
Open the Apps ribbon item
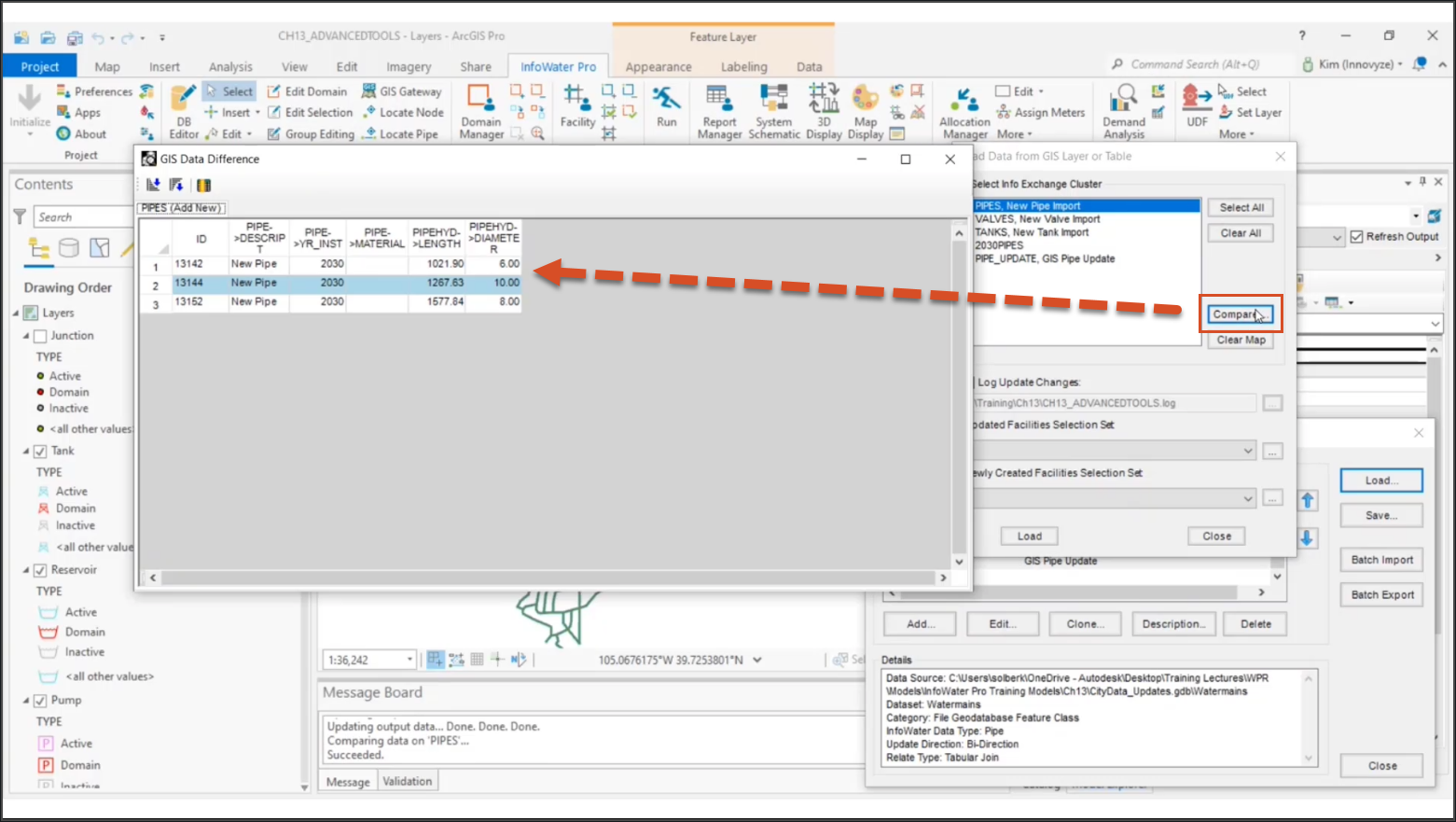[x=78, y=112]
